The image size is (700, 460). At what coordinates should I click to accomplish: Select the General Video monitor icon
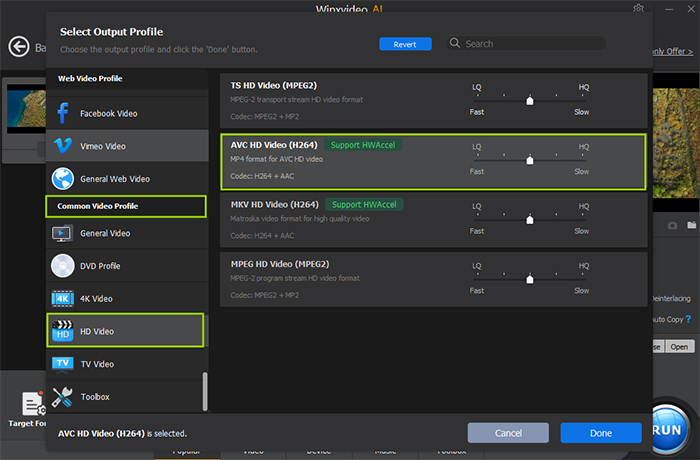click(62, 234)
